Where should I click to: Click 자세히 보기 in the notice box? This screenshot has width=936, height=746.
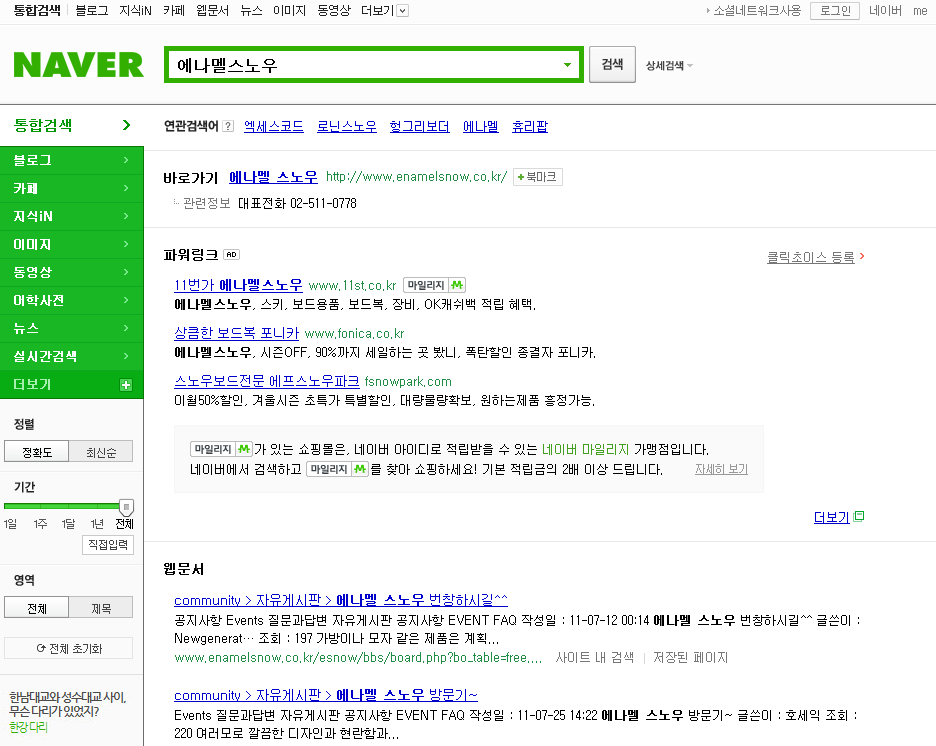coord(721,469)
